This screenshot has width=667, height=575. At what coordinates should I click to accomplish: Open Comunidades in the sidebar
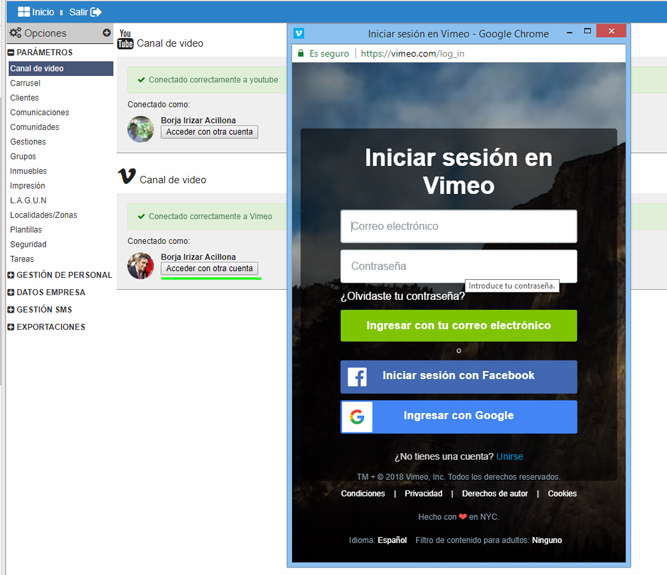coord(34,127)
